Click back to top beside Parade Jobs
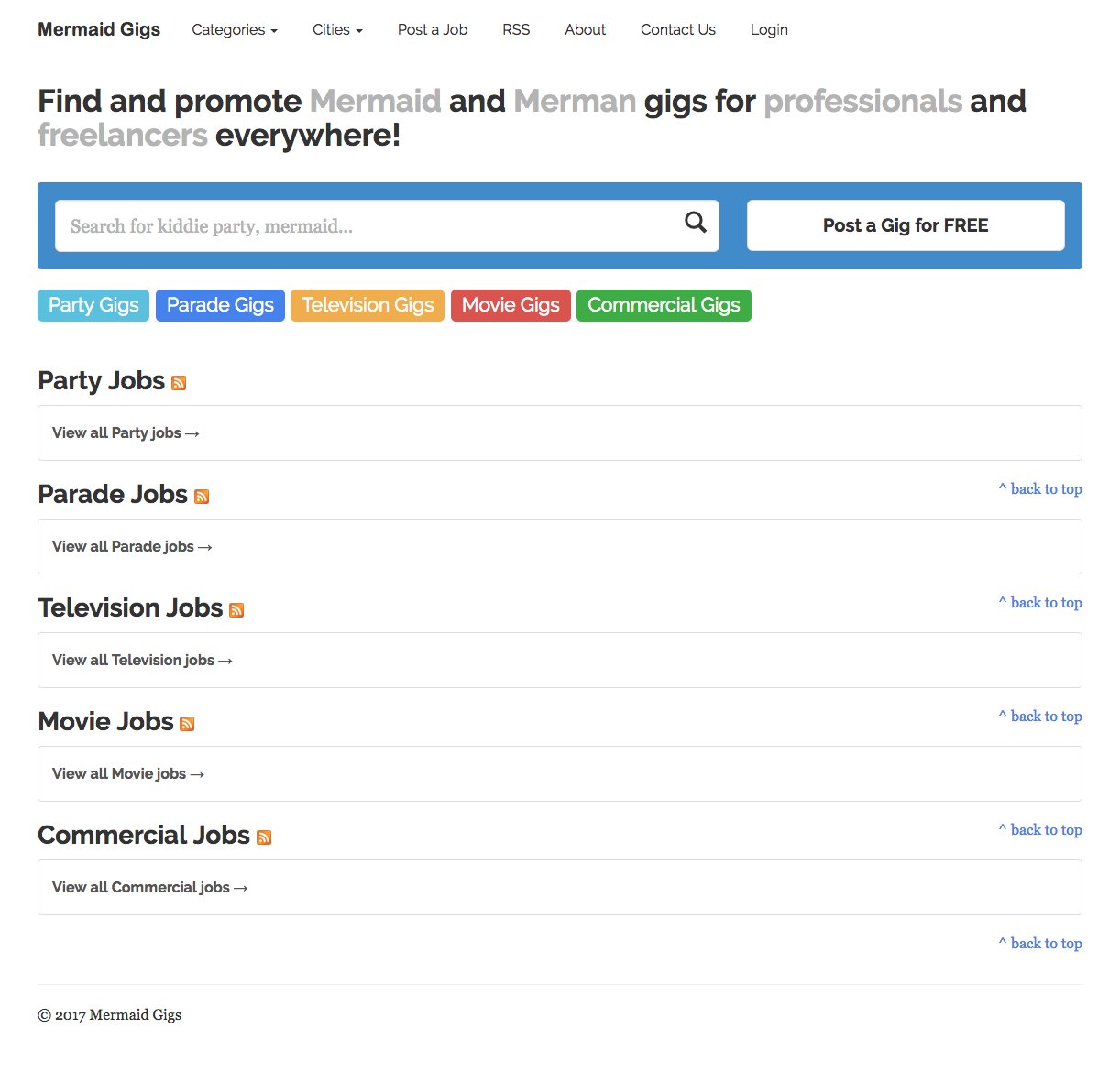 [x=1040, y=489]
